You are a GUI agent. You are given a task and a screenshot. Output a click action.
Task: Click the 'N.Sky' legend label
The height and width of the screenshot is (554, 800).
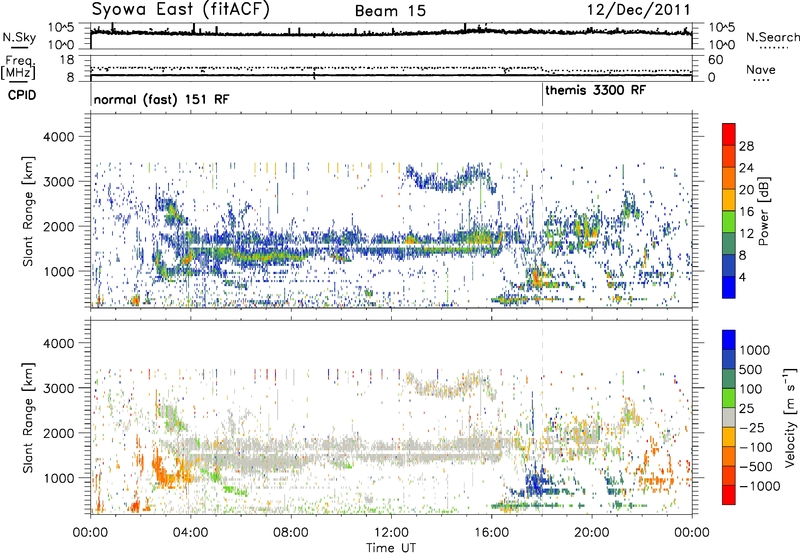[x=19, y=37]
